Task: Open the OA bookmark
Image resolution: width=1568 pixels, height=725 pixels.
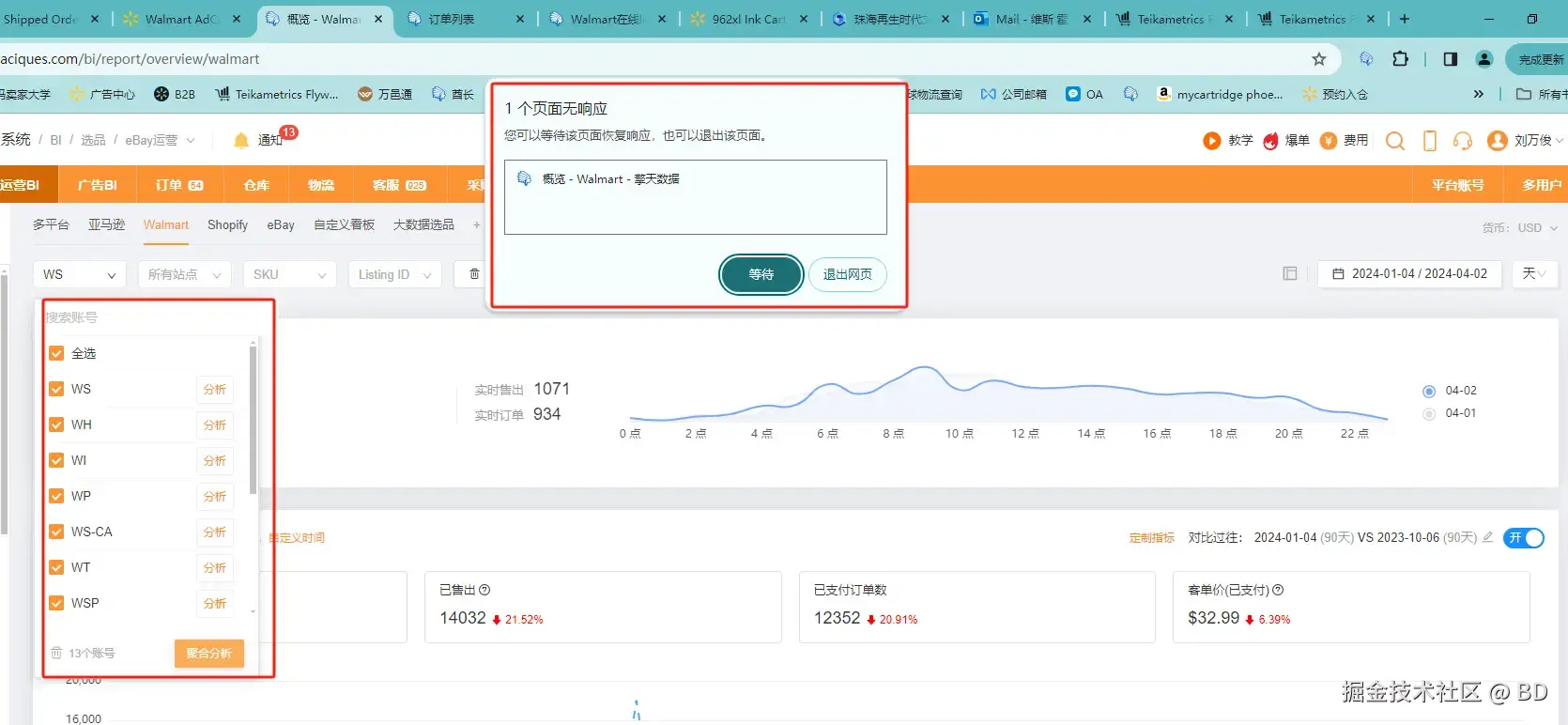Action: coord(1084,94)
